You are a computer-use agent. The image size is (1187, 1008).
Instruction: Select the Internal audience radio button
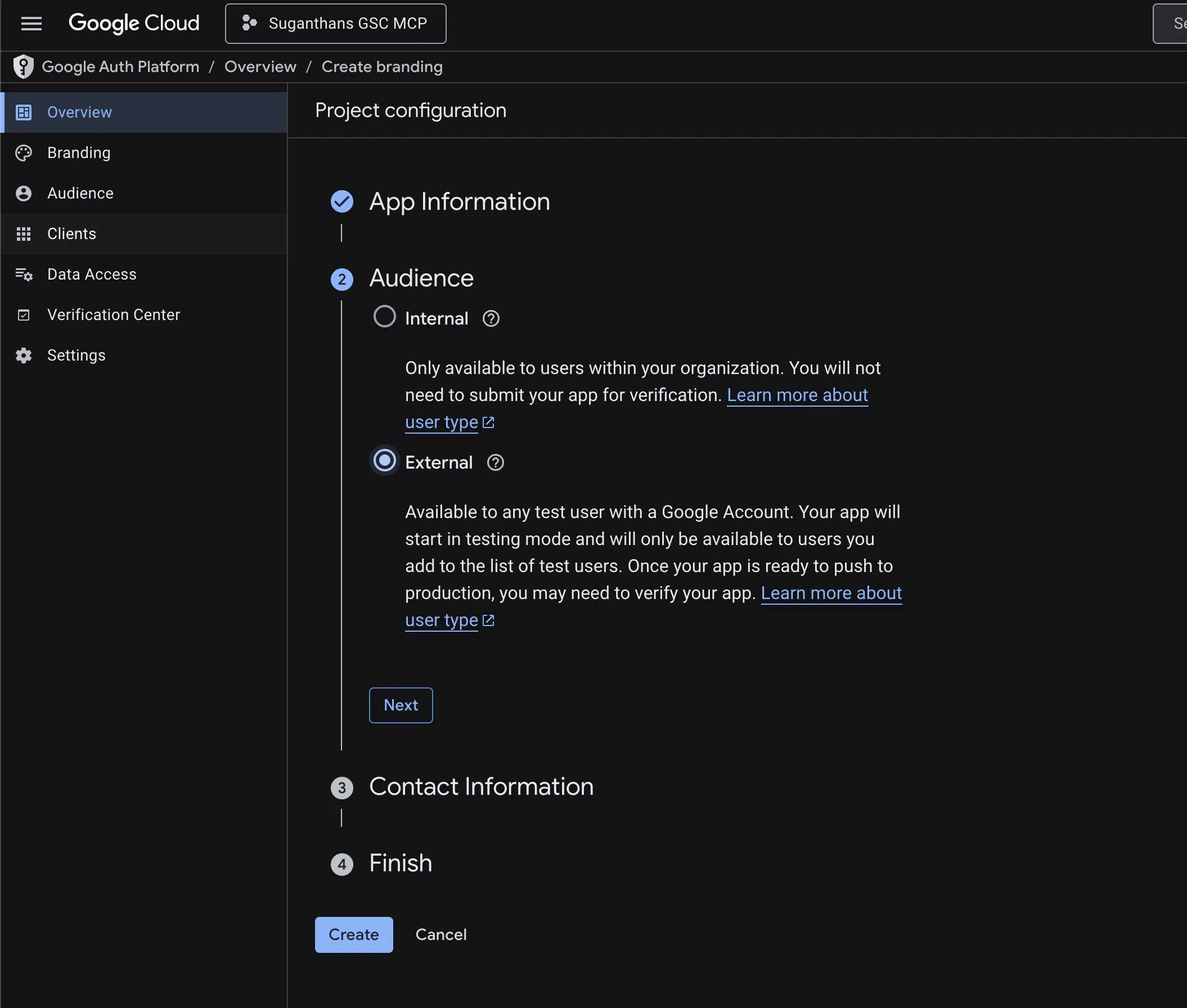coord(384,317)
